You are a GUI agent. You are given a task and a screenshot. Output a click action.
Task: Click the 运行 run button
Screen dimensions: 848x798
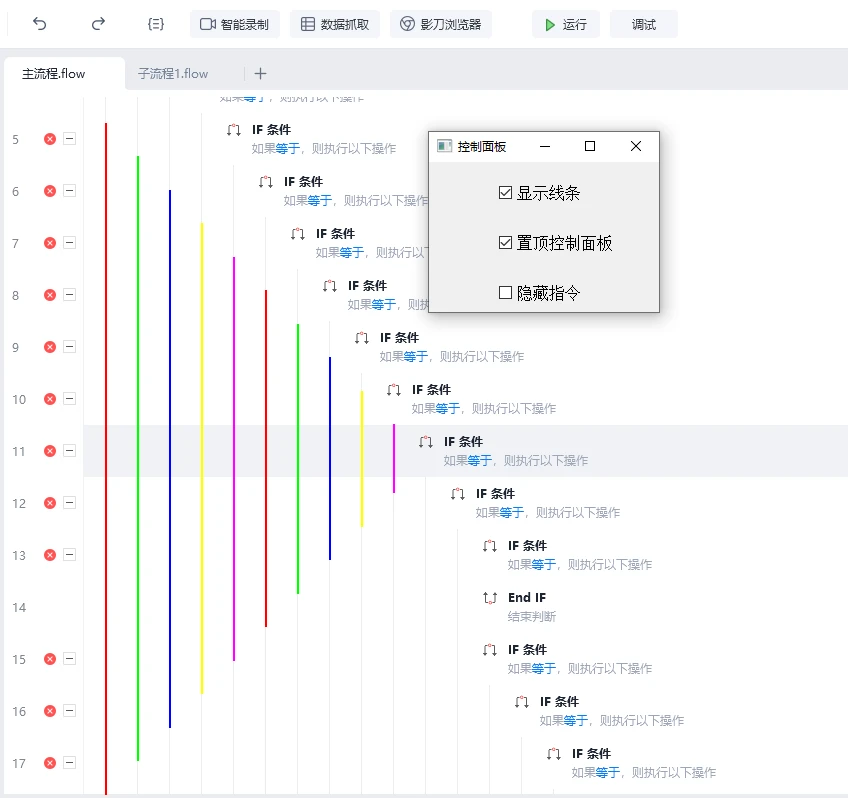(565, 24)
